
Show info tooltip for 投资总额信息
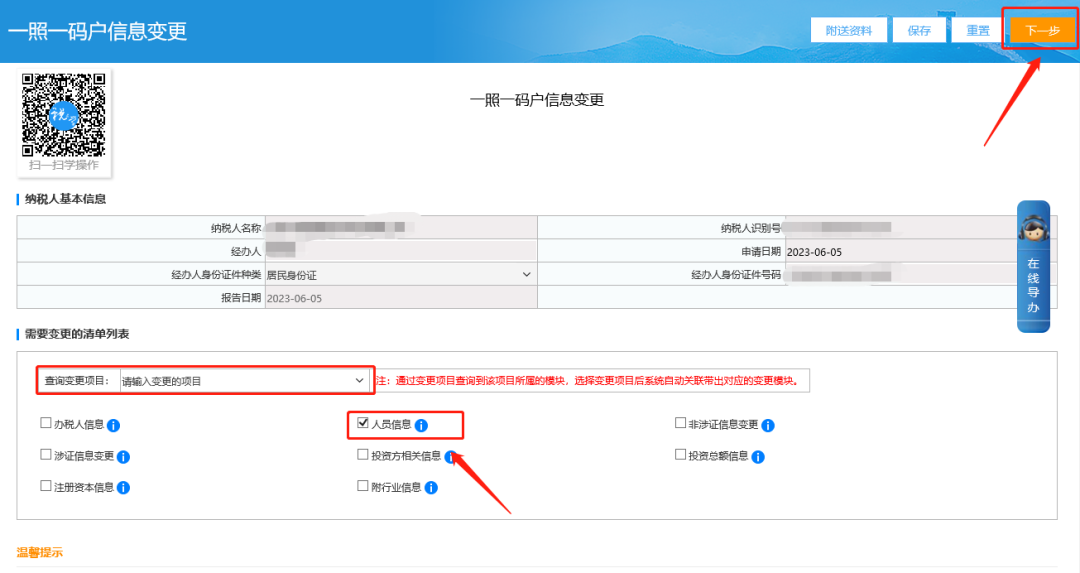click(x=758, y=457)
